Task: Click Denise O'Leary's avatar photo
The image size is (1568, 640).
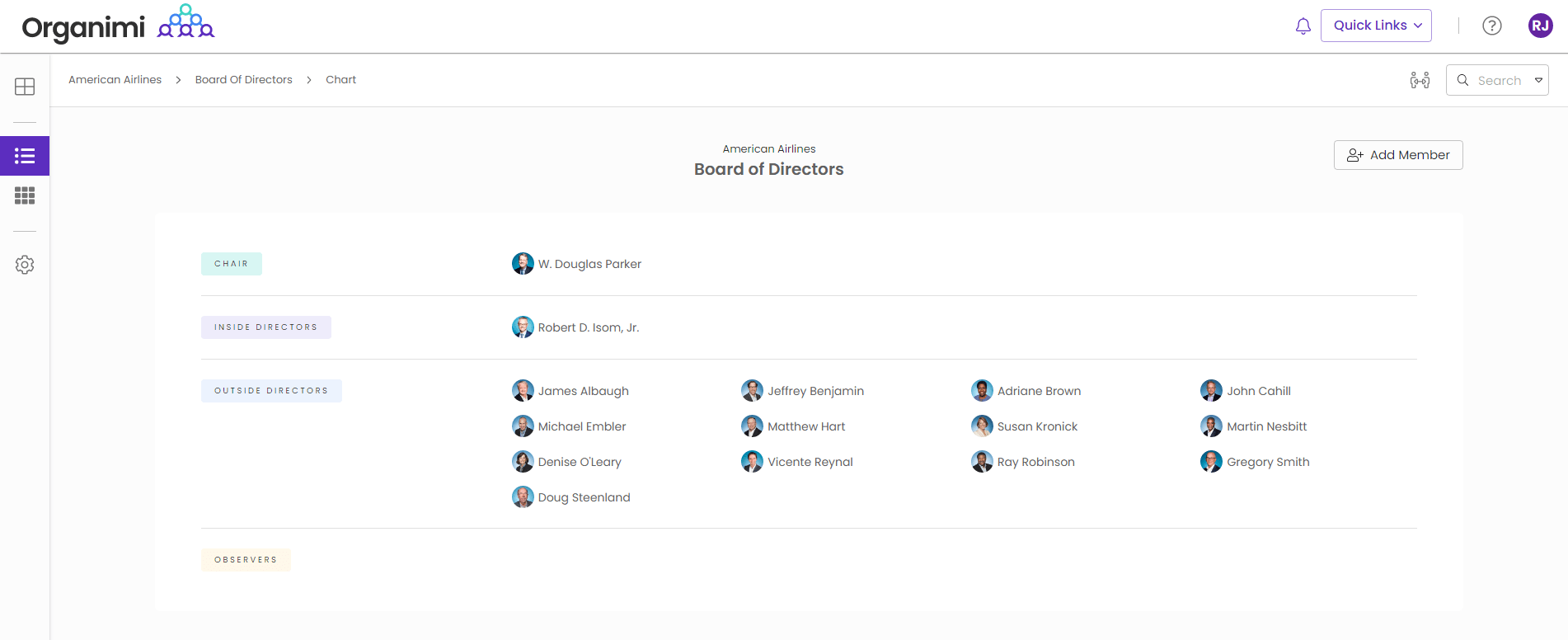Action: (x=523, y=462)
